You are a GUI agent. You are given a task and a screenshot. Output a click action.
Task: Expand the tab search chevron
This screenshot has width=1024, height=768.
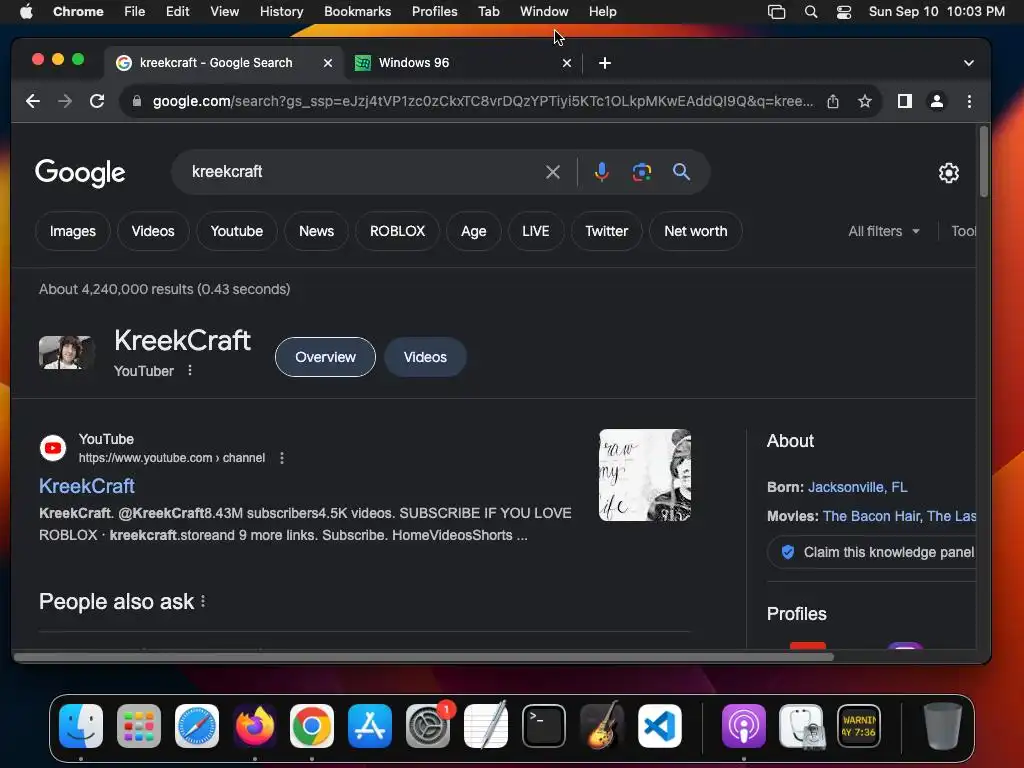pos(968,63)
